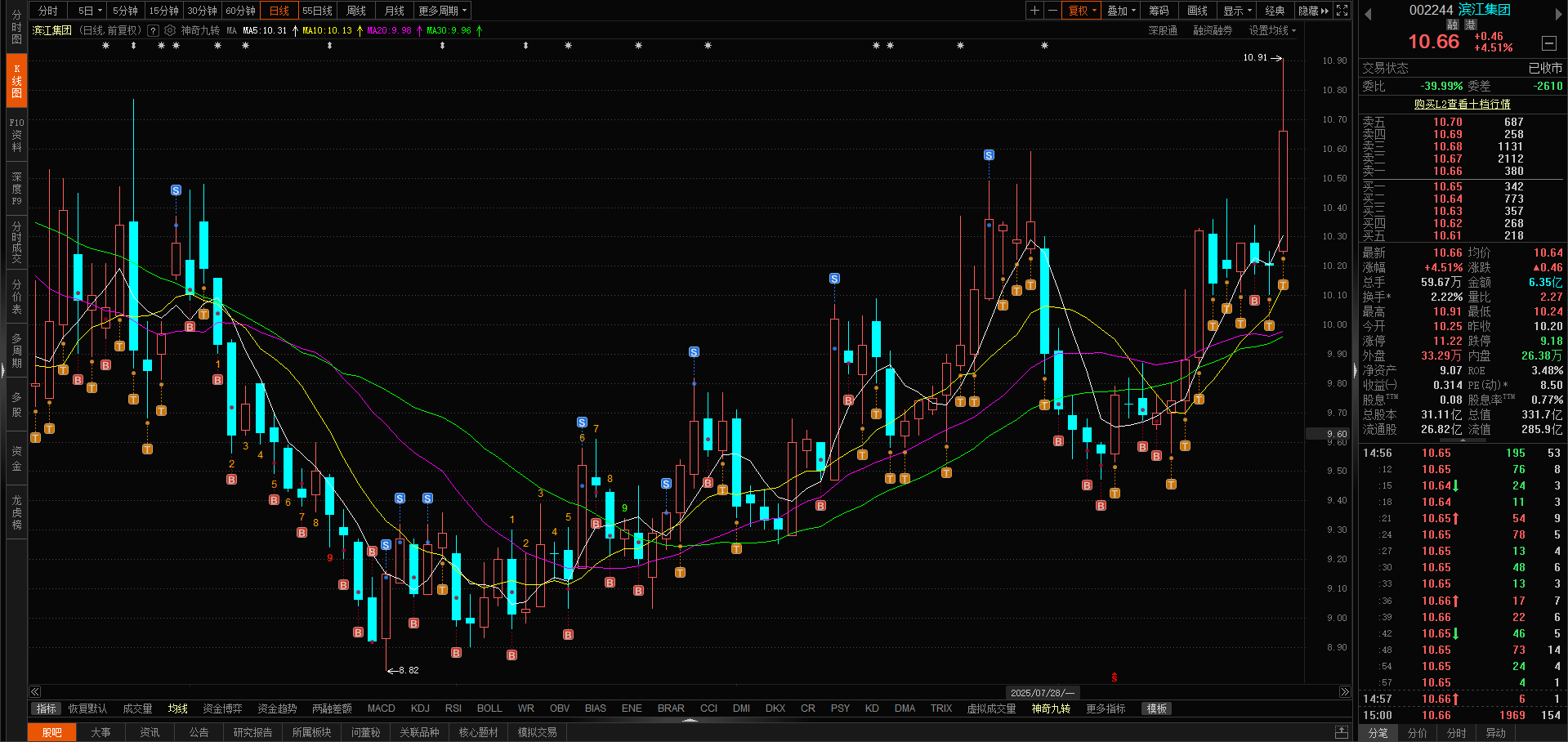Click the 模板 template button
Image resolution: width=1568 pixels, height=742 pixels.
pyautogui.click(x=1156, y=708)
